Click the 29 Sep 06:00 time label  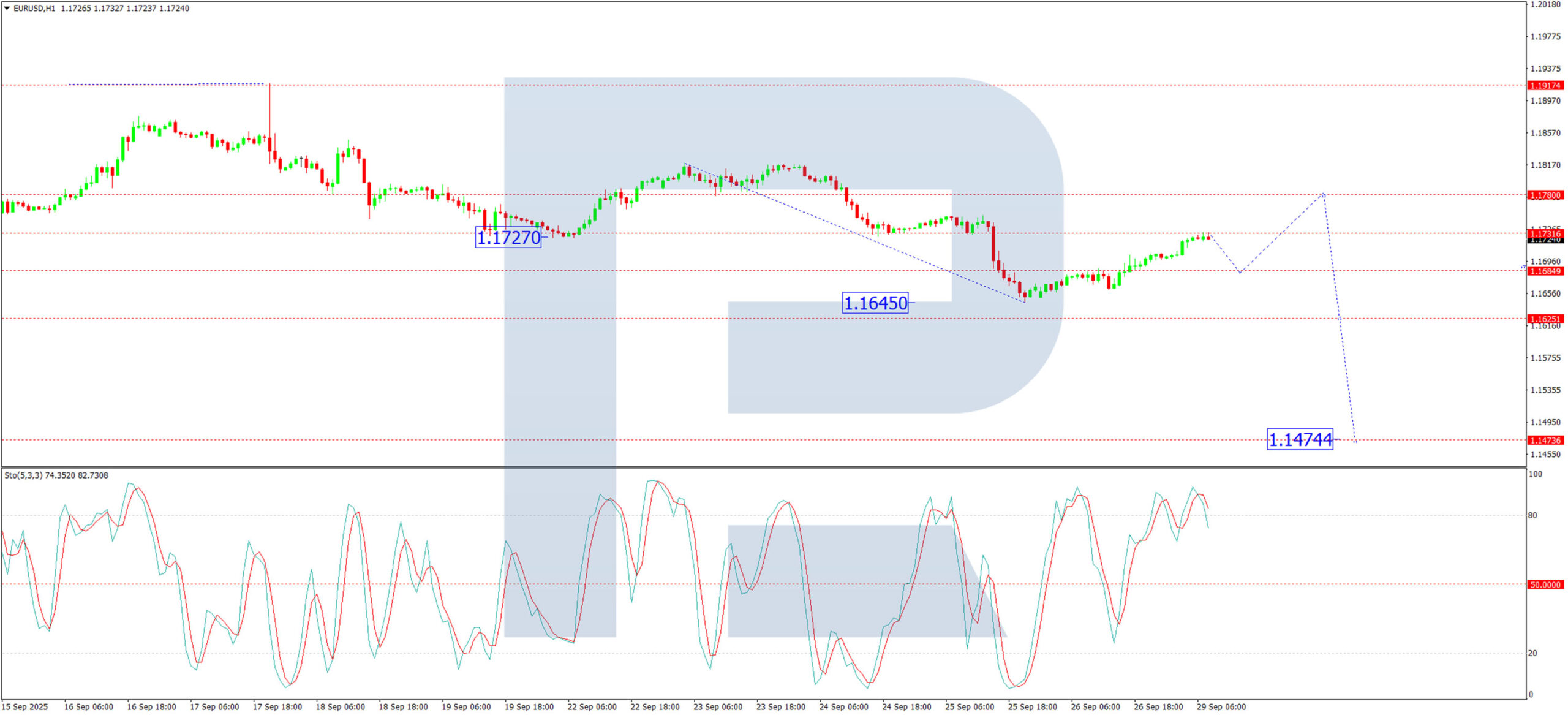click(1221, 706)
